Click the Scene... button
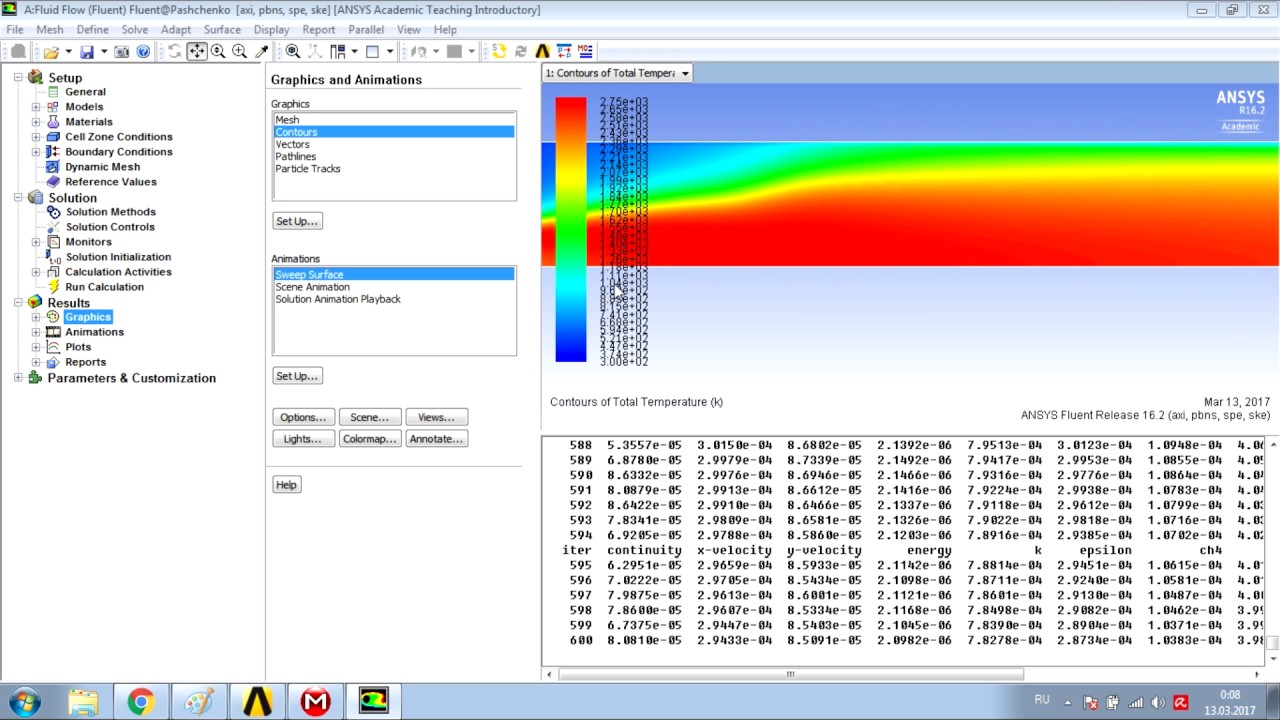The width and height of the screenshot is (1280, 720). pos(369,417)
